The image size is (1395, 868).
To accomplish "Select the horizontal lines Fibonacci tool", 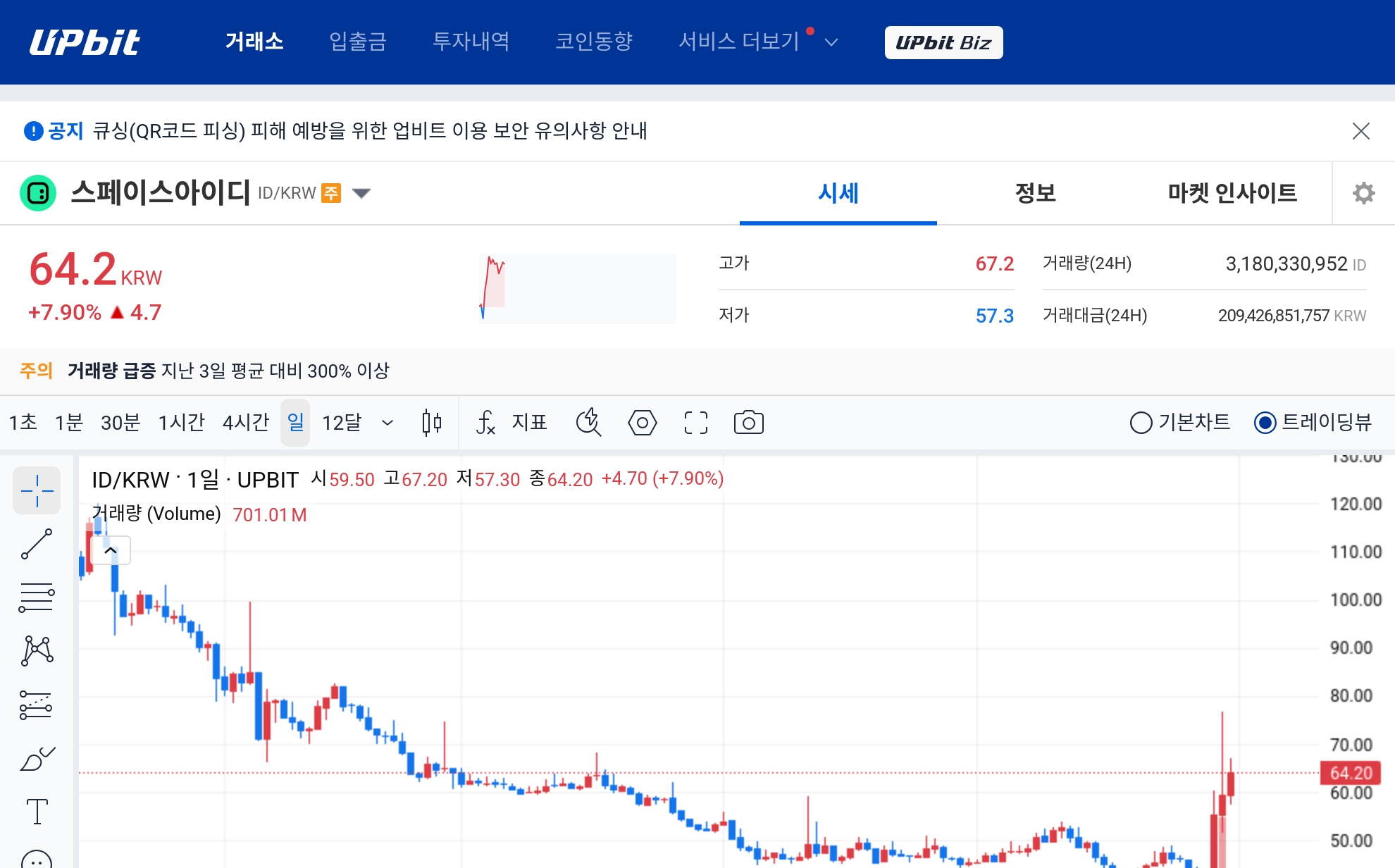I will pyautogui.click(x=37, y=597).
